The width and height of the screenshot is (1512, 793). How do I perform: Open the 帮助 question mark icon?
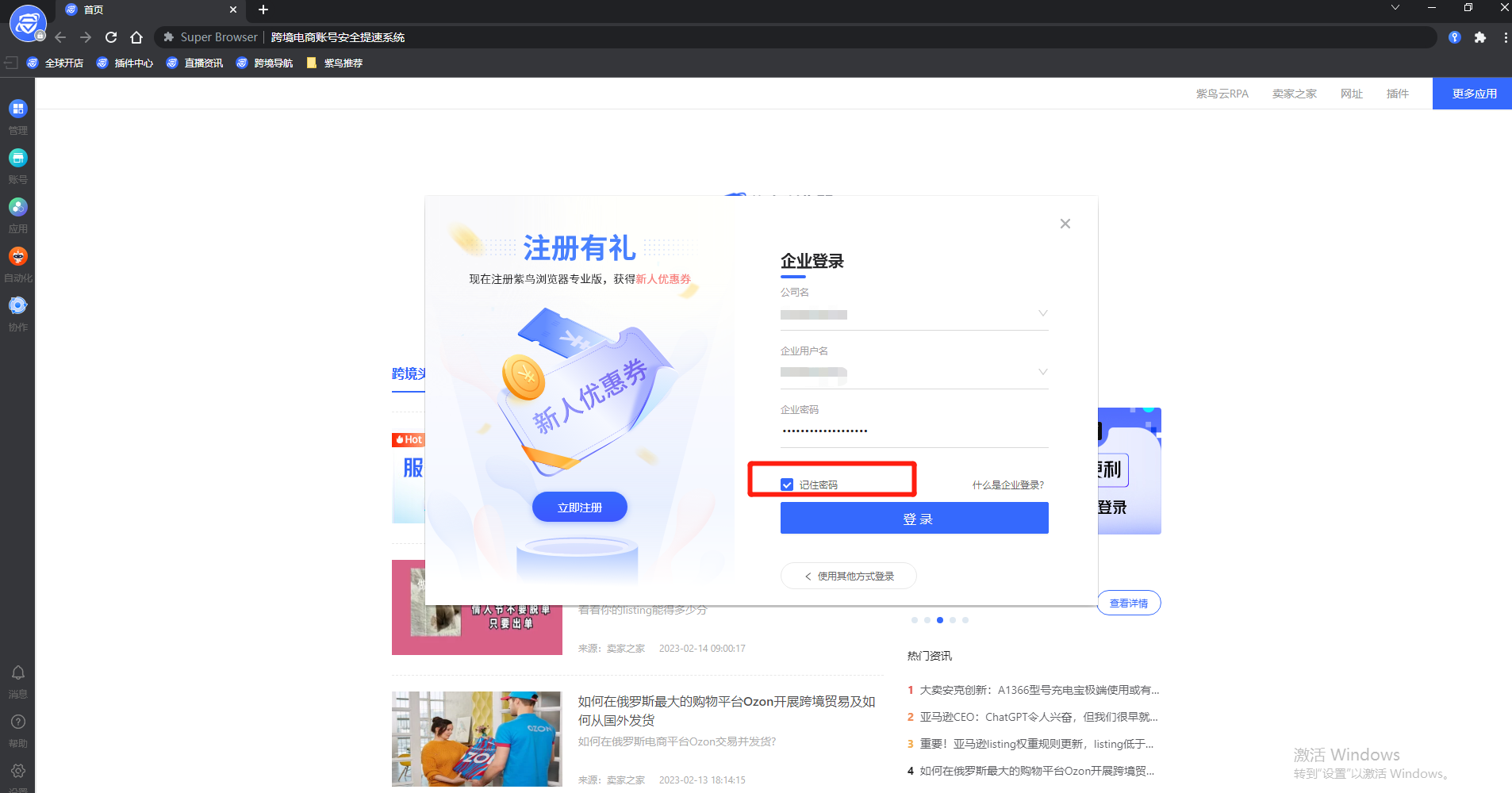coord(17,722)
